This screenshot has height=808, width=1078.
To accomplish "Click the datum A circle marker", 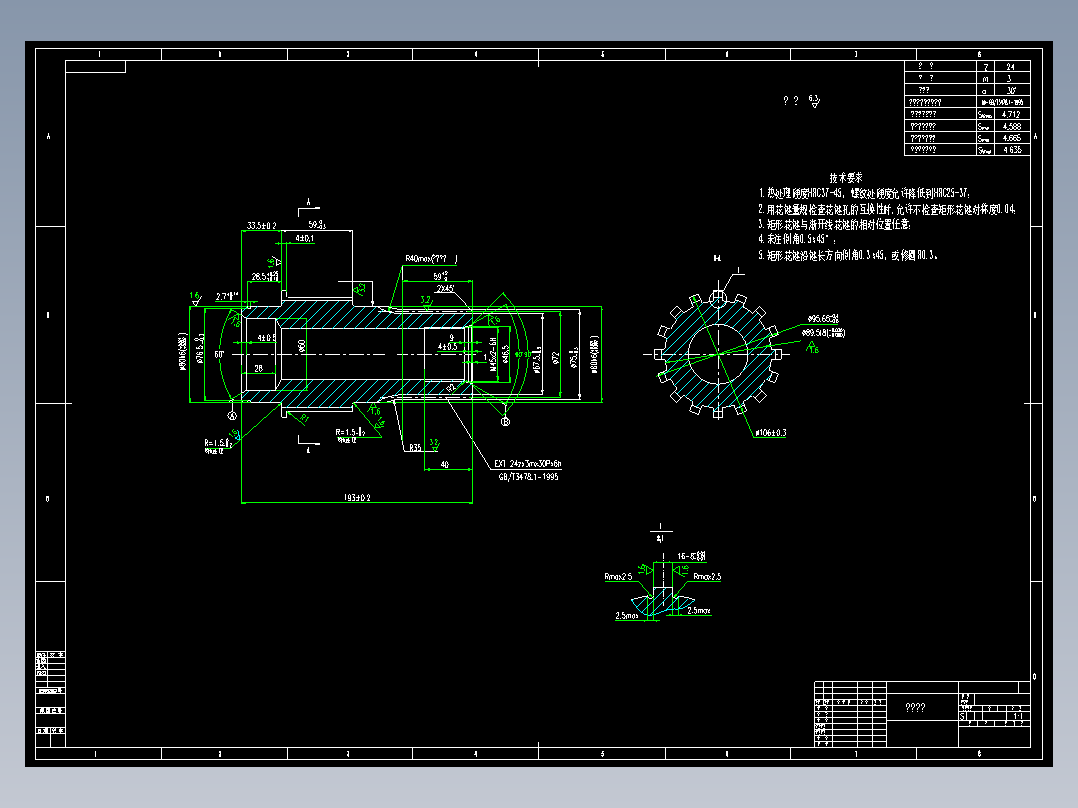I will [232, 416].
